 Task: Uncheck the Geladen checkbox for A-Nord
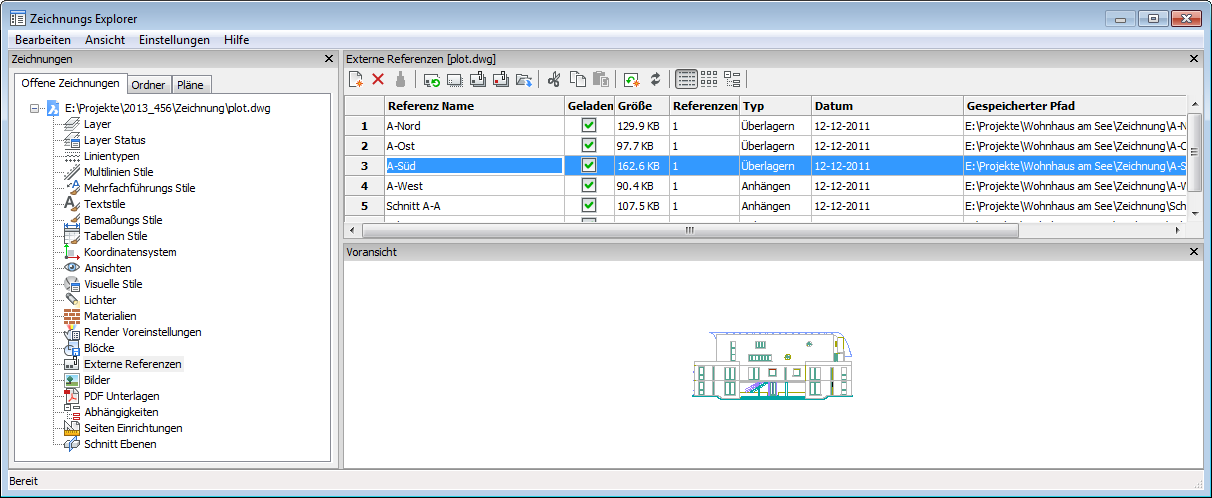[589, 126]
